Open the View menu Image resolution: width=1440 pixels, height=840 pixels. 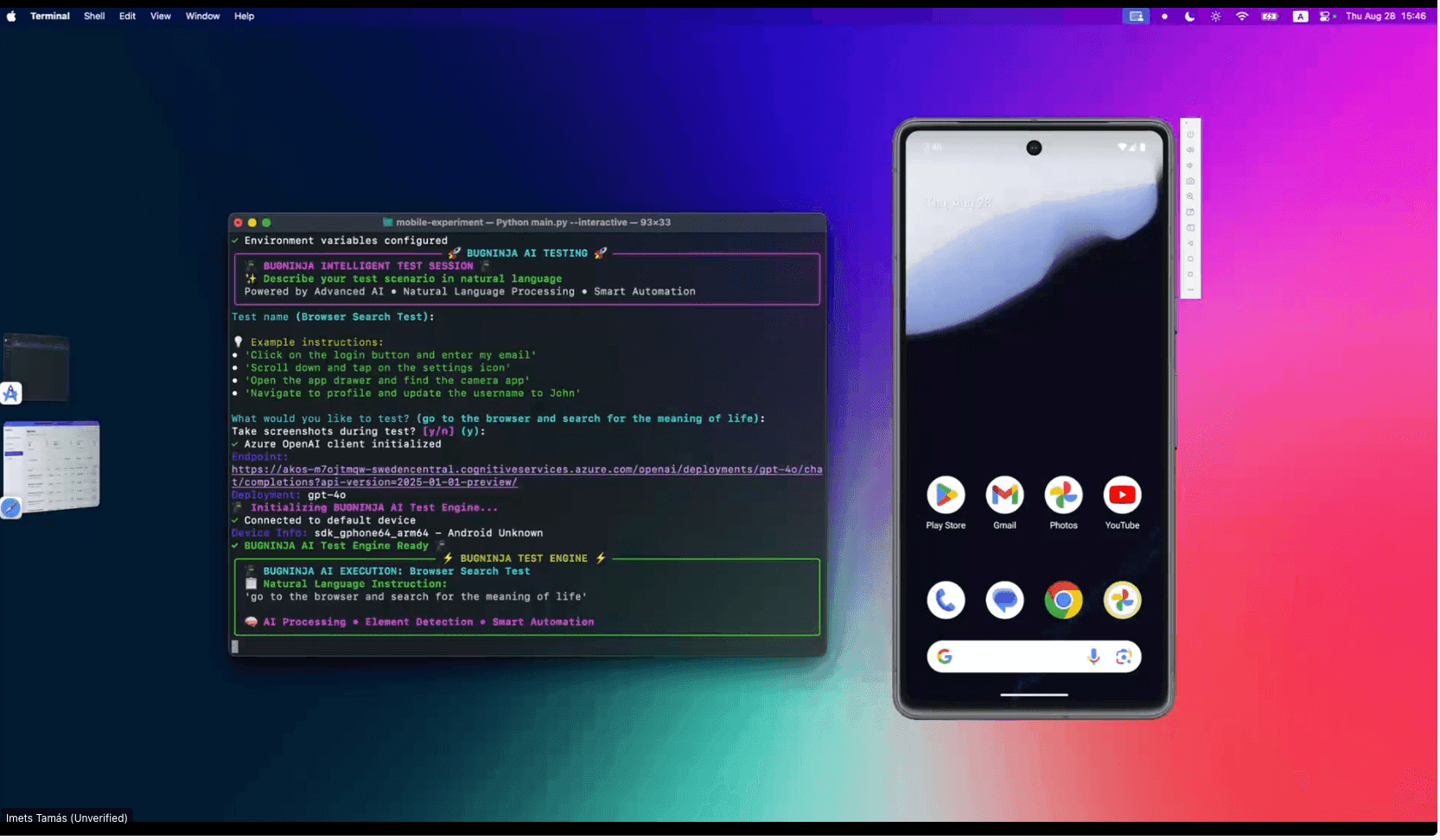pos(161,16)
